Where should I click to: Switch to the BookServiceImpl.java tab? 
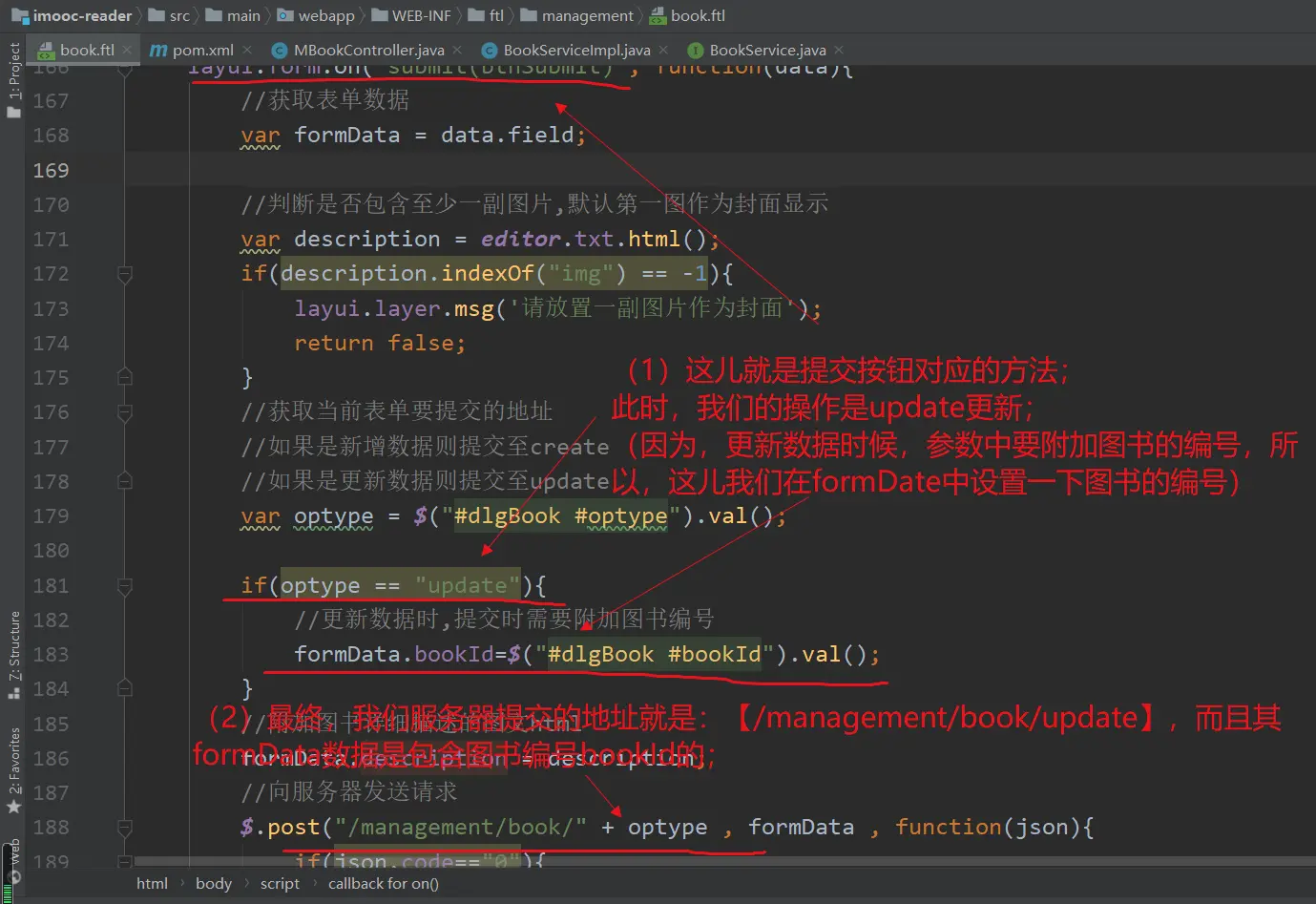click(x=575, y=50)
